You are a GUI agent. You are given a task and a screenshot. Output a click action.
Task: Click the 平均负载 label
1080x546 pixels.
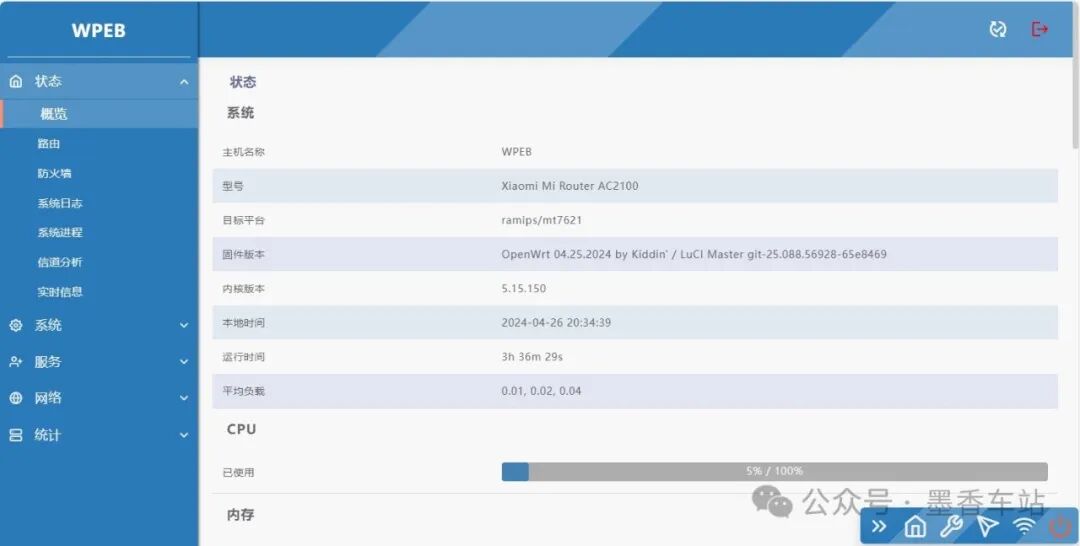[243, 391]
